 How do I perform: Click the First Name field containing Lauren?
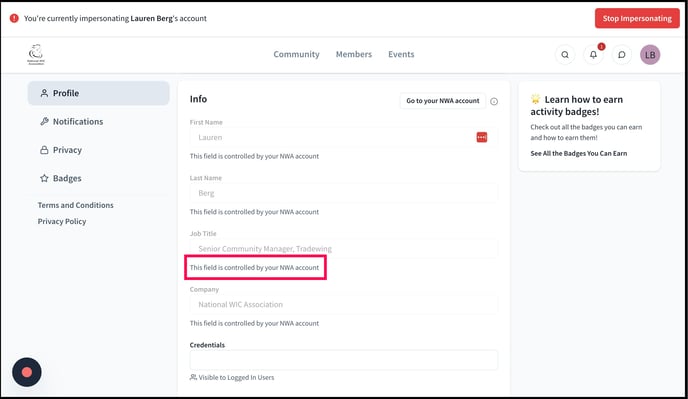click(x=344, y=137)
